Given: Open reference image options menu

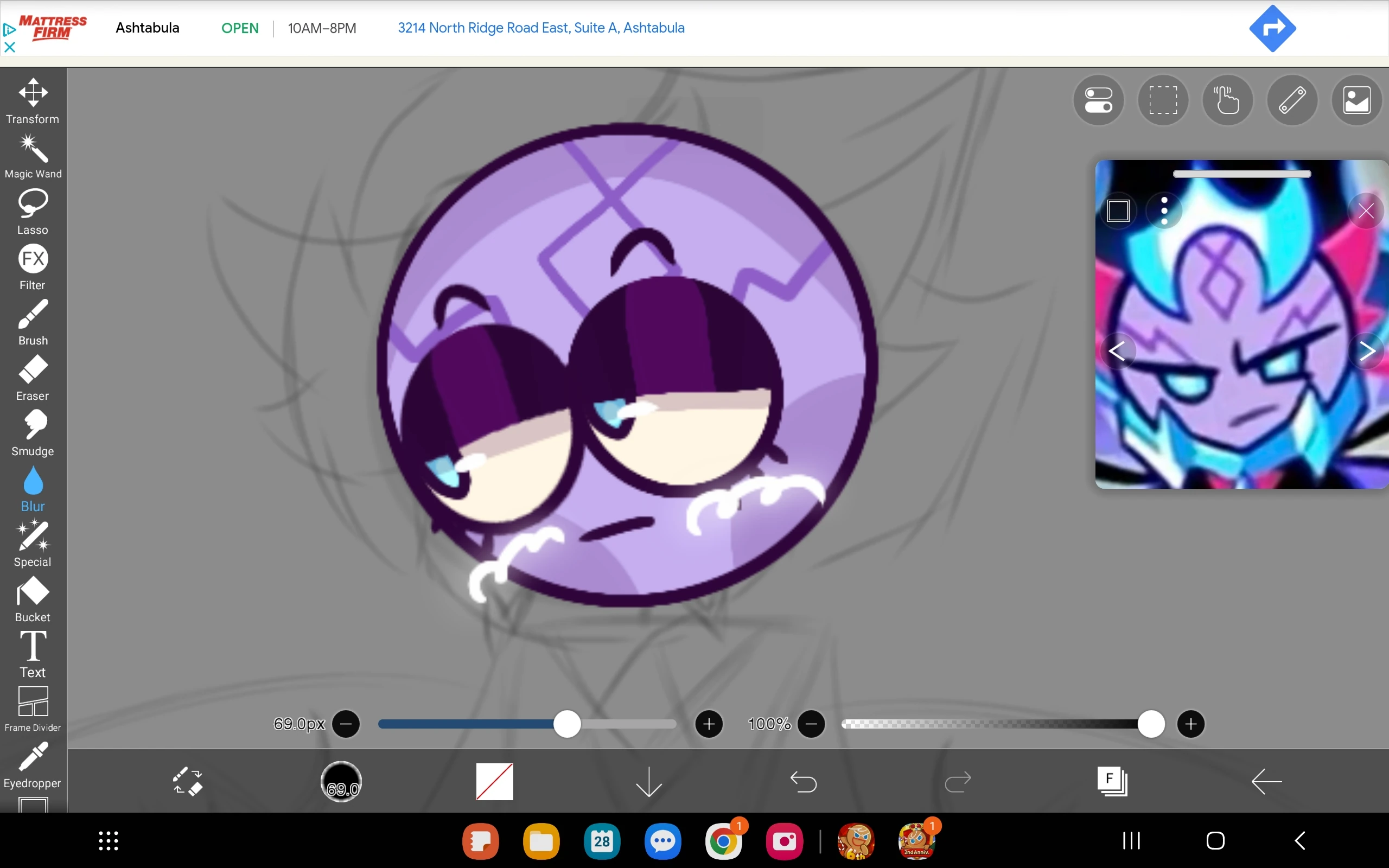Looking at the screenshot, I should click(1164, 210).
